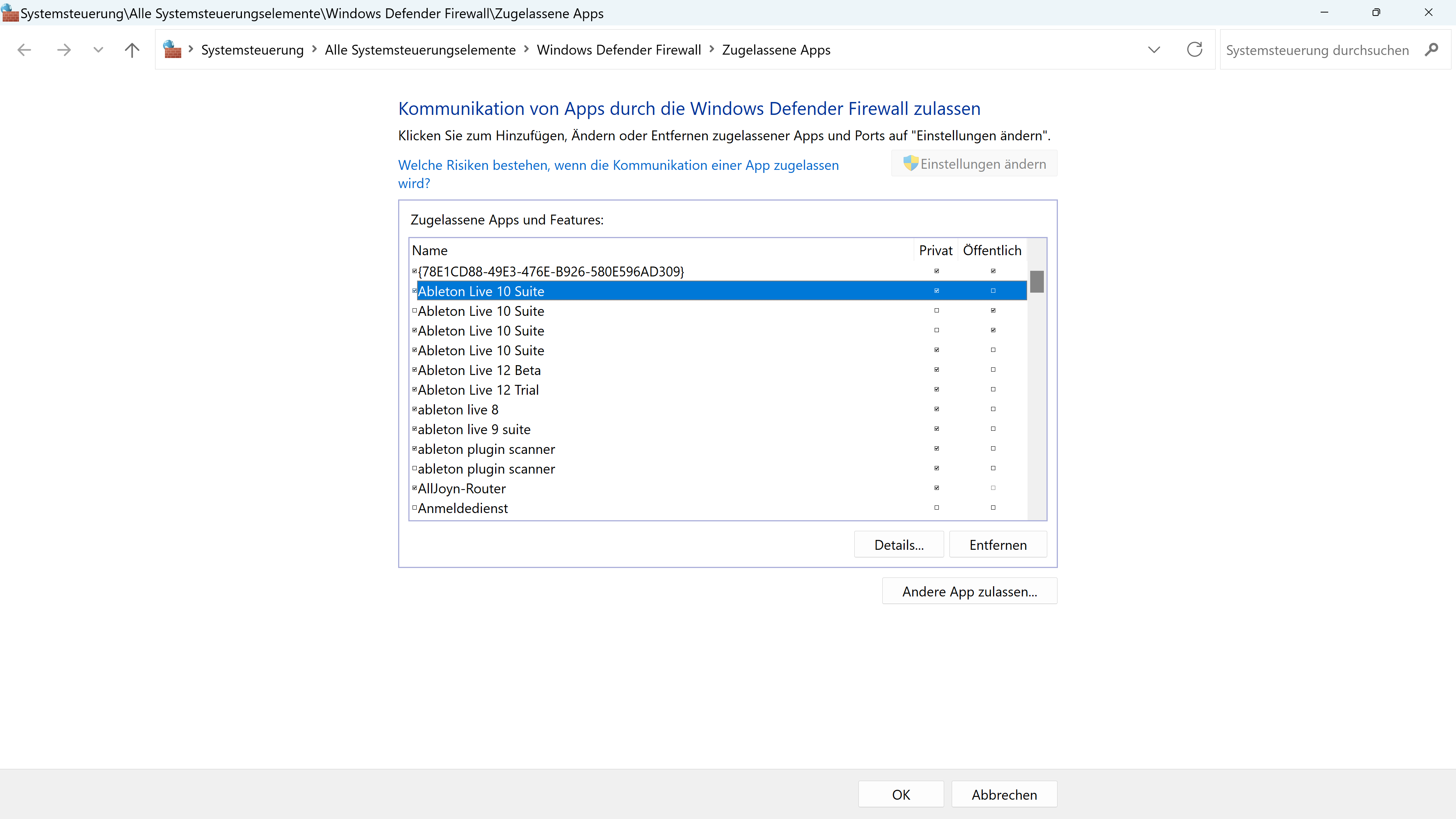The width and height of the screenshot is (1456, 819).
Task: Uncheck Privat for Ableton Live 12 Beta
Action: tap(937, 370)
